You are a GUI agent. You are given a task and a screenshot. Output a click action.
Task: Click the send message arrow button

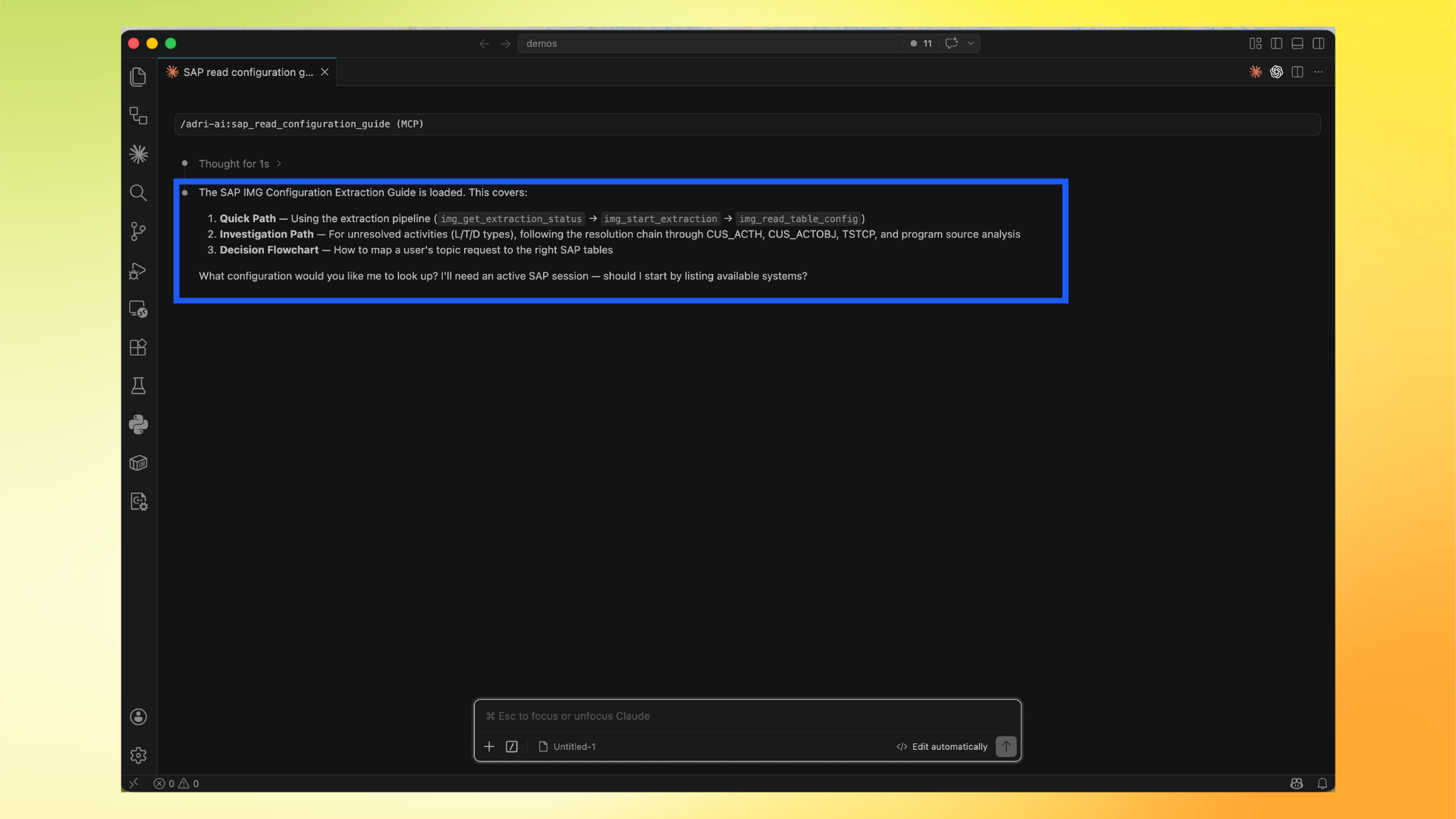coord(1006,746)
